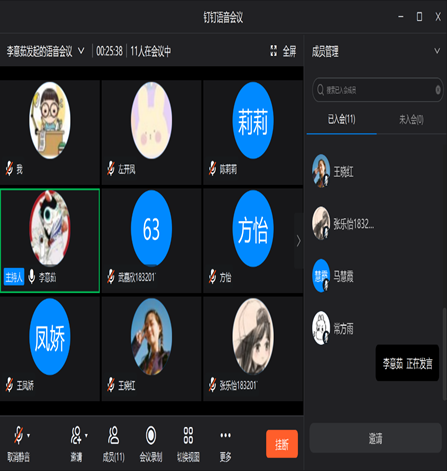Screen dimensions: 447x471
Task: Click the search members input field
Action: click(x=377, y=90)
